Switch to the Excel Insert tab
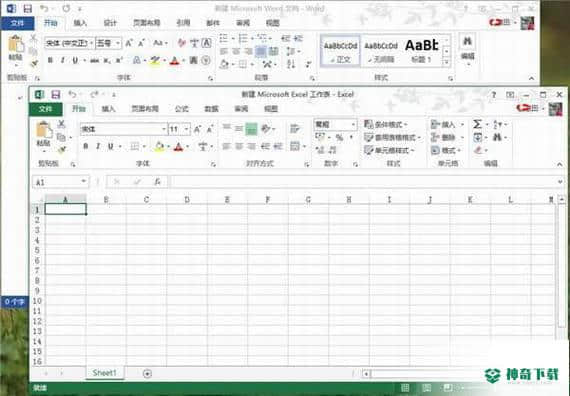 (x=108, y=109)
